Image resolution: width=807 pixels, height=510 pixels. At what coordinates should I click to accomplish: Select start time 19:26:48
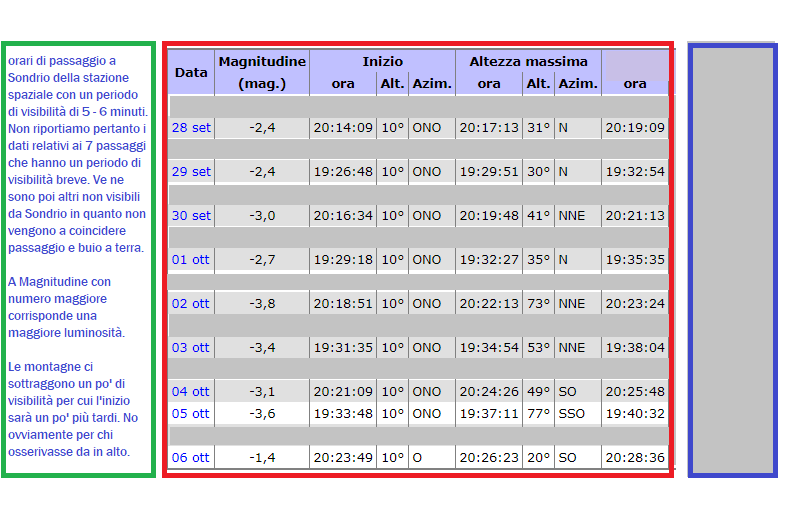[343, 171]
